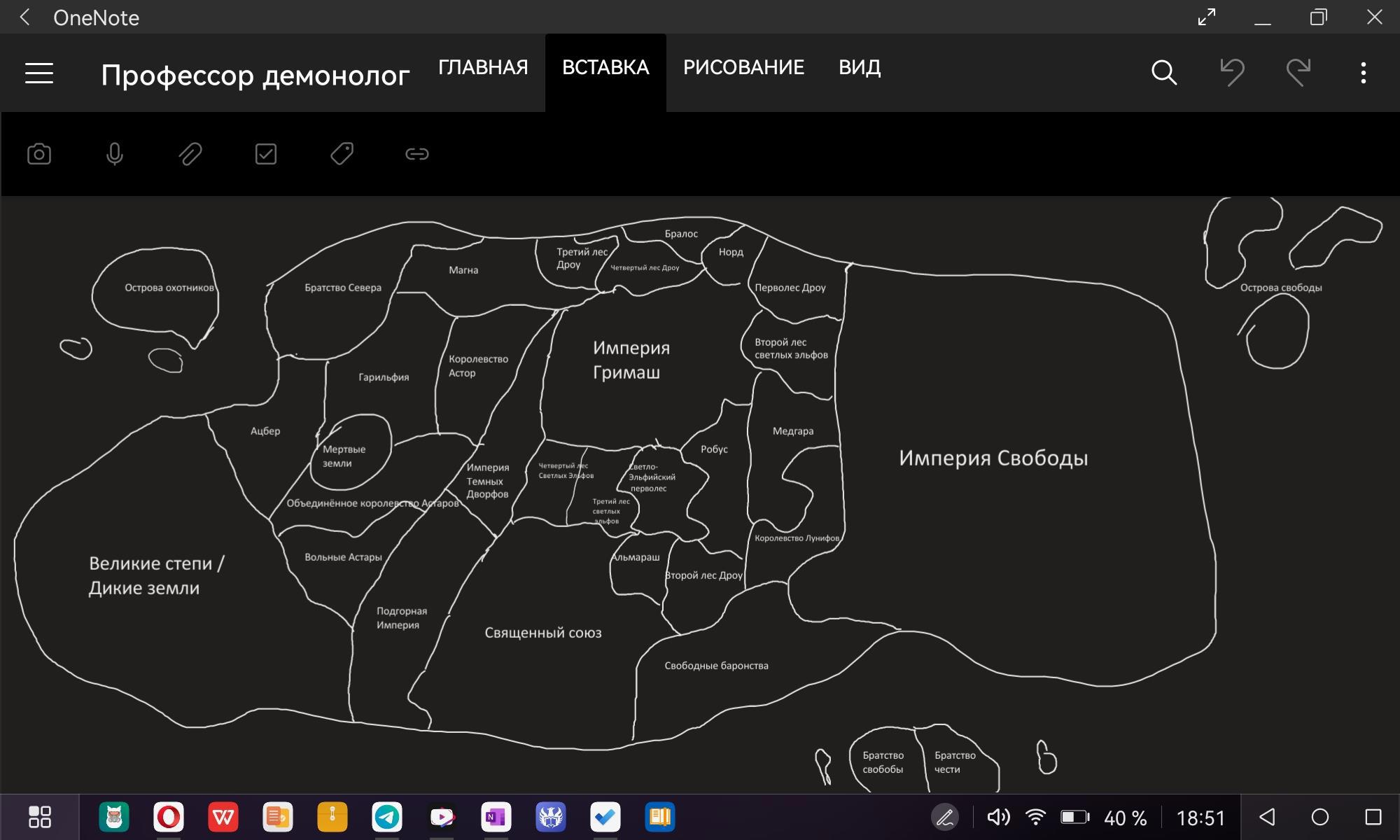Redo the last action
The image size is (1400, 840).
click(x=1298, y=73)
